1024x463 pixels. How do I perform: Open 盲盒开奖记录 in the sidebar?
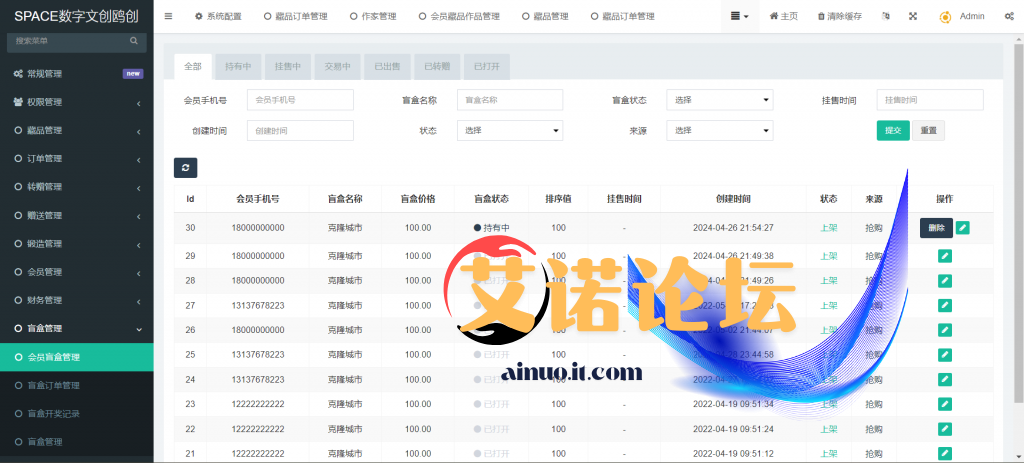tap(76, 413)
